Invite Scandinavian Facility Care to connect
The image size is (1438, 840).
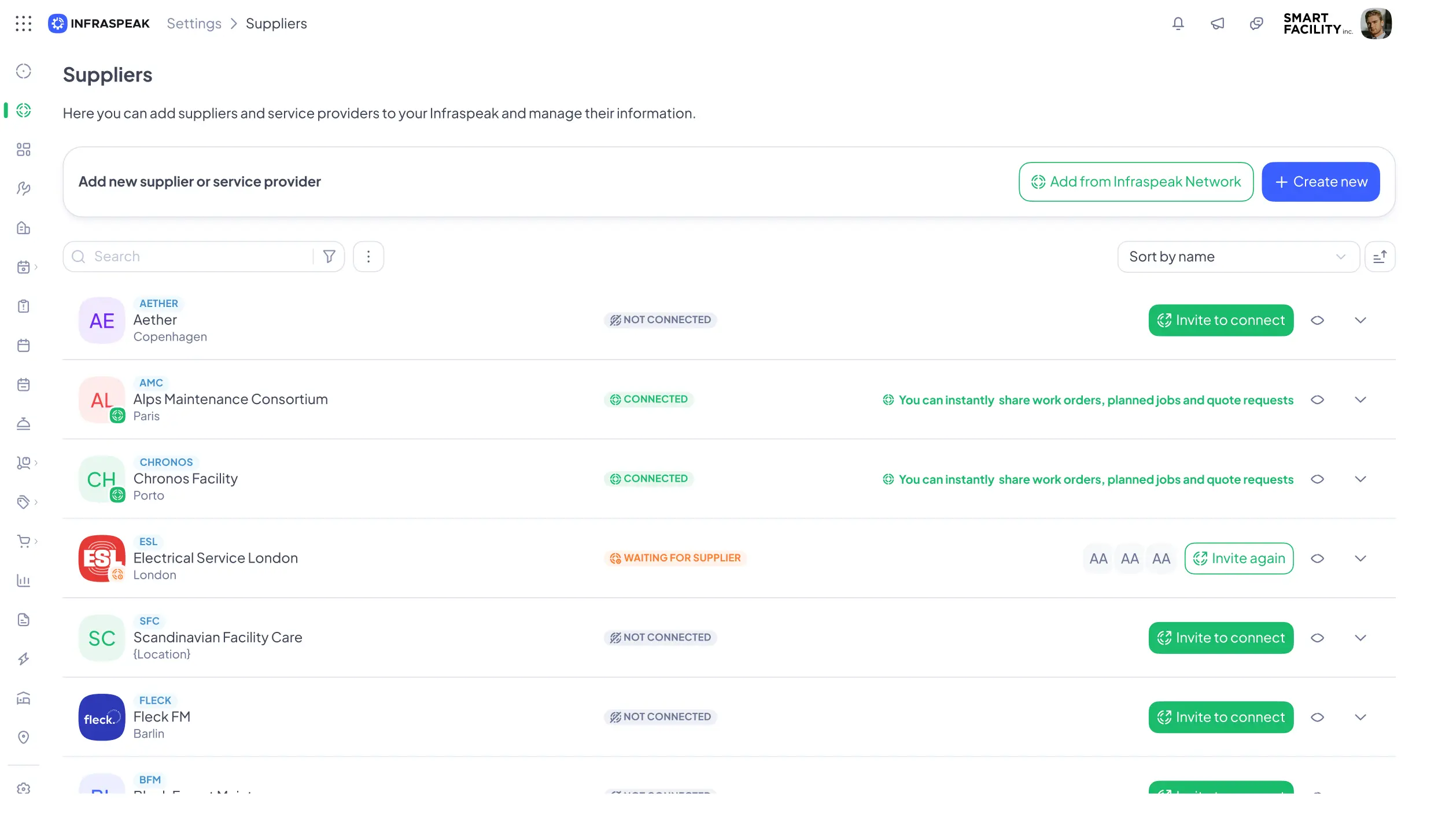[x=1221, y=638]
